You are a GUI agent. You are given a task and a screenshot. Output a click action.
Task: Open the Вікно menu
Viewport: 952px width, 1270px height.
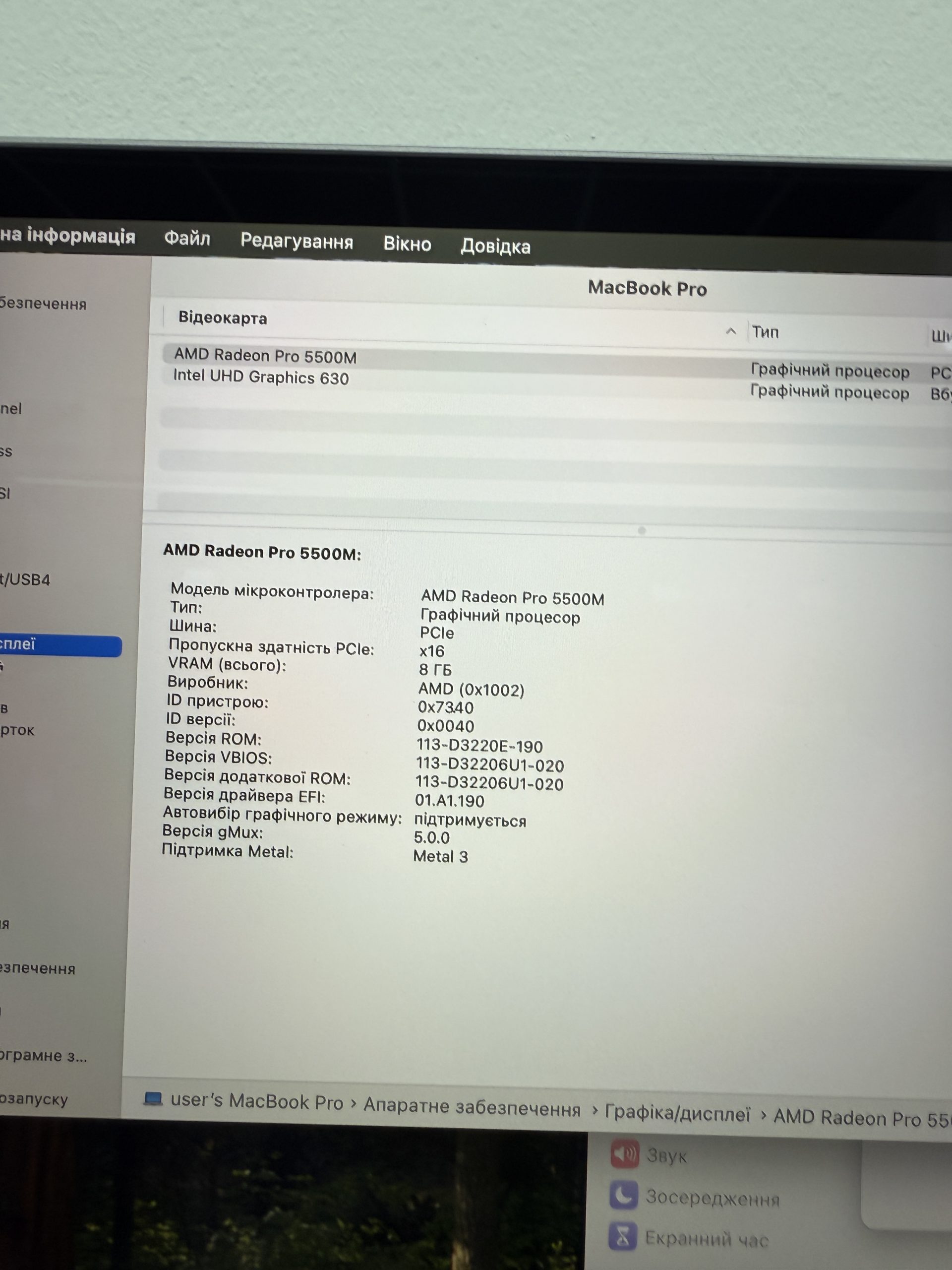[408, 244]
